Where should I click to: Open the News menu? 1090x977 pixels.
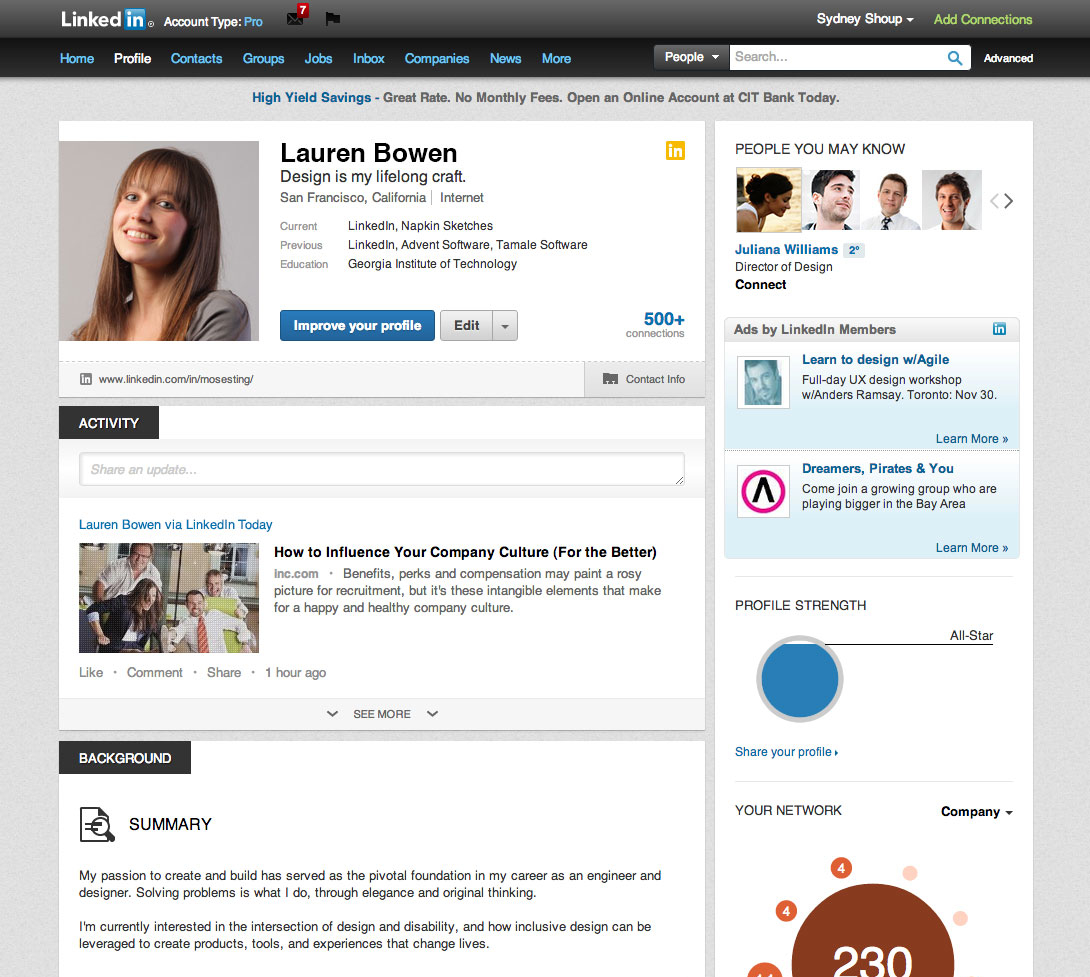(x=505, y=58)
